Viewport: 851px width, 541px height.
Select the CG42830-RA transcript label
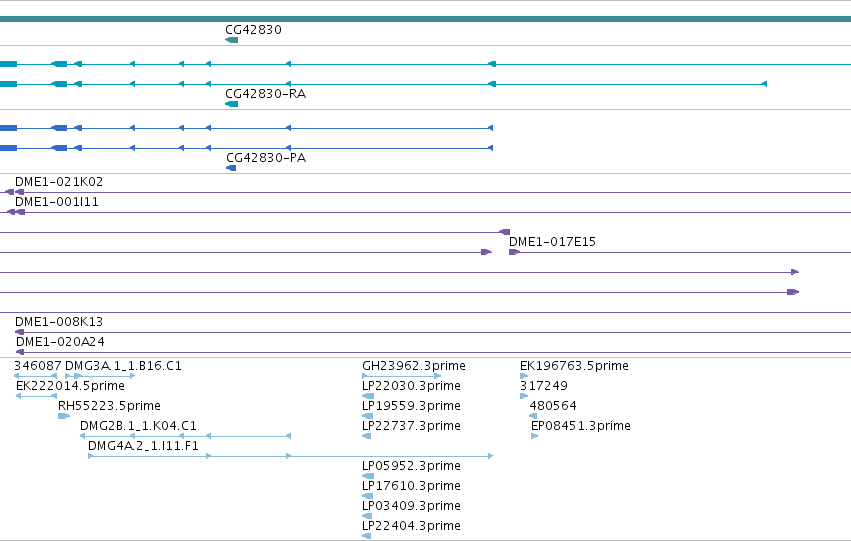point(265,94)
